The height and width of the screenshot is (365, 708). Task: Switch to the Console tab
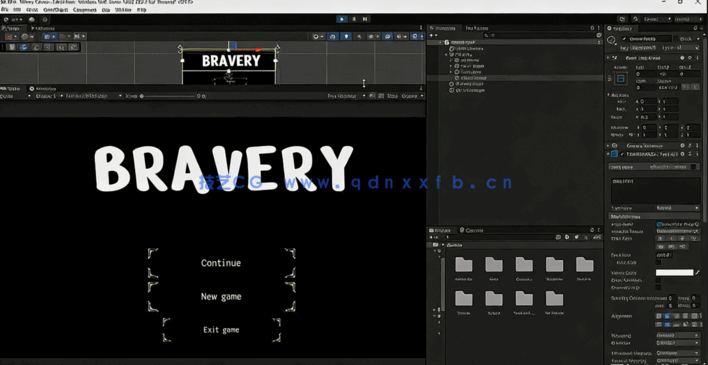point(471,230)
